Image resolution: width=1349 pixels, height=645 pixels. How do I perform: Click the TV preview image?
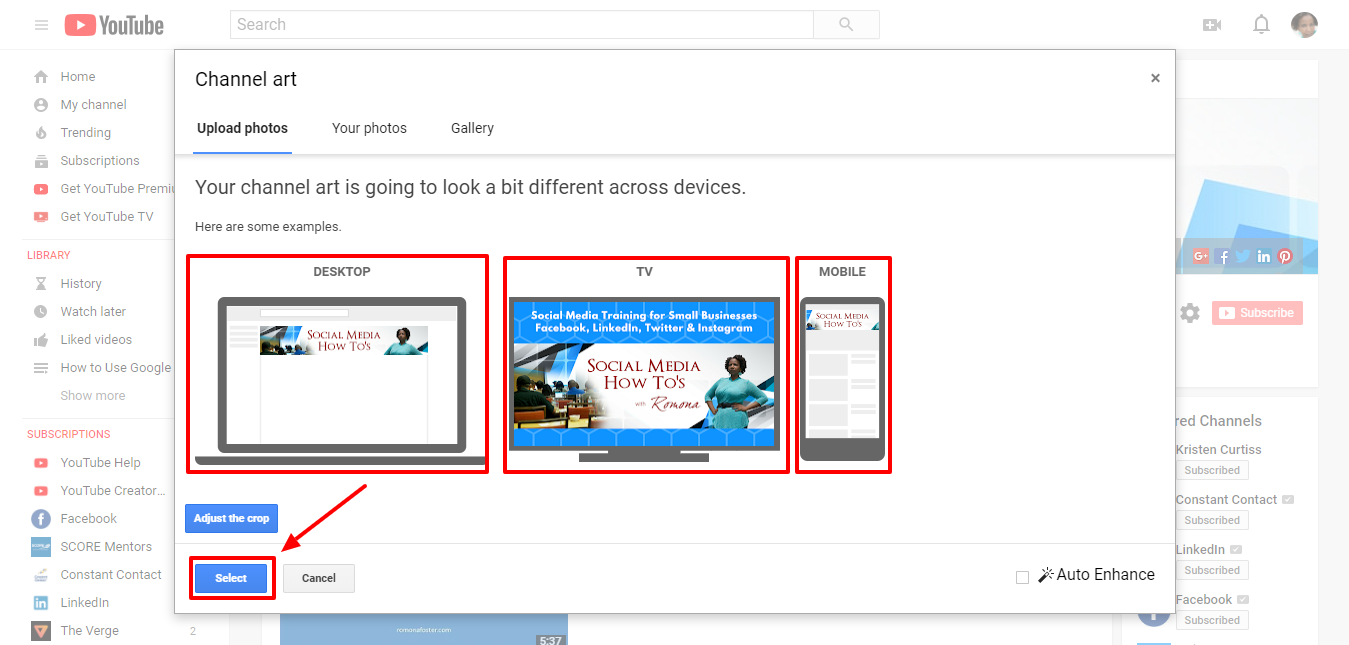[645, 380]
